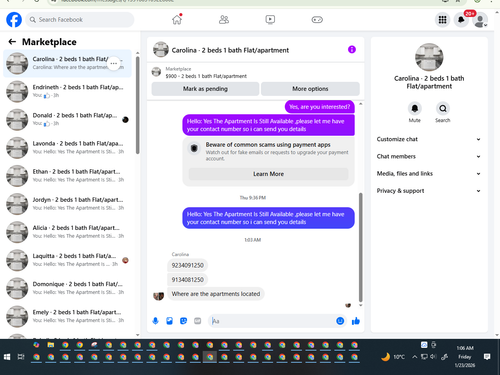Open the Gaming controller icon
Screen dimensions: 500x375
point(317,20)
